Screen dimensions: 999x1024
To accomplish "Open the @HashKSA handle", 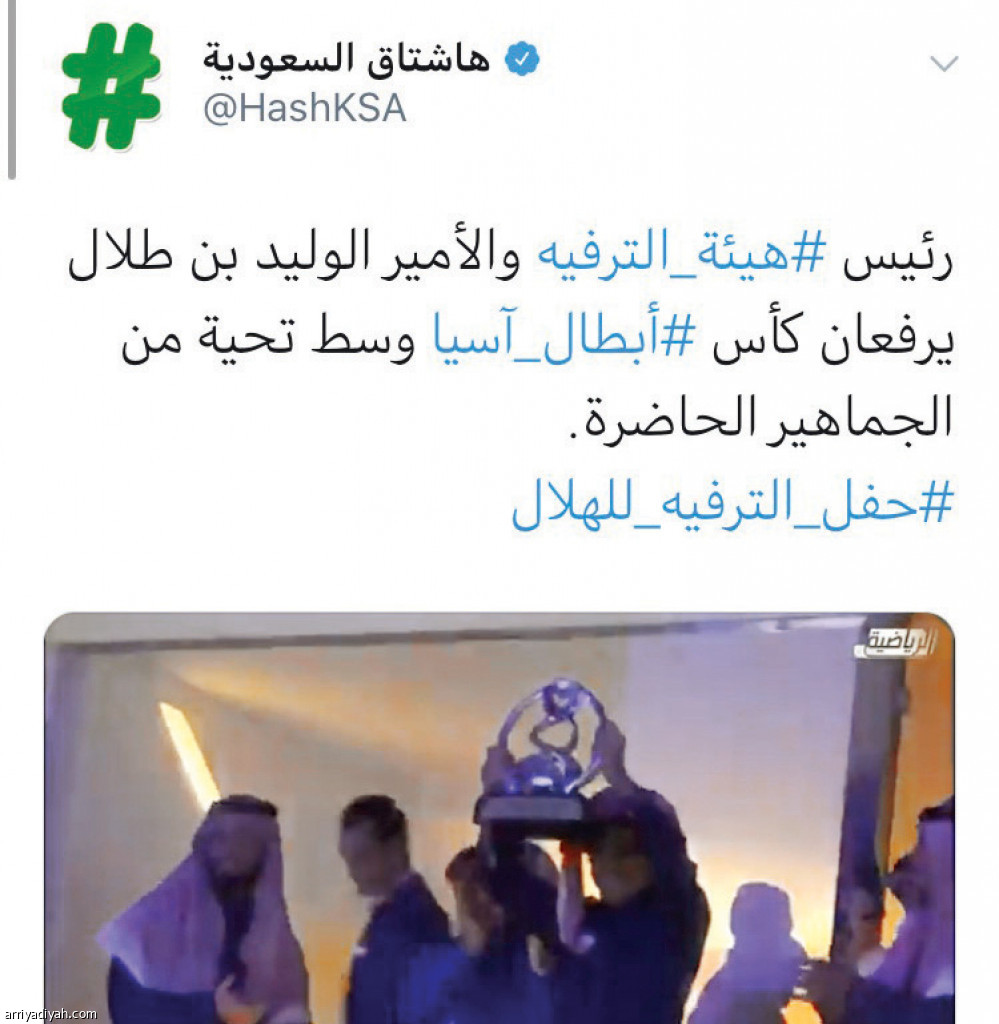I will coord(305,108).
